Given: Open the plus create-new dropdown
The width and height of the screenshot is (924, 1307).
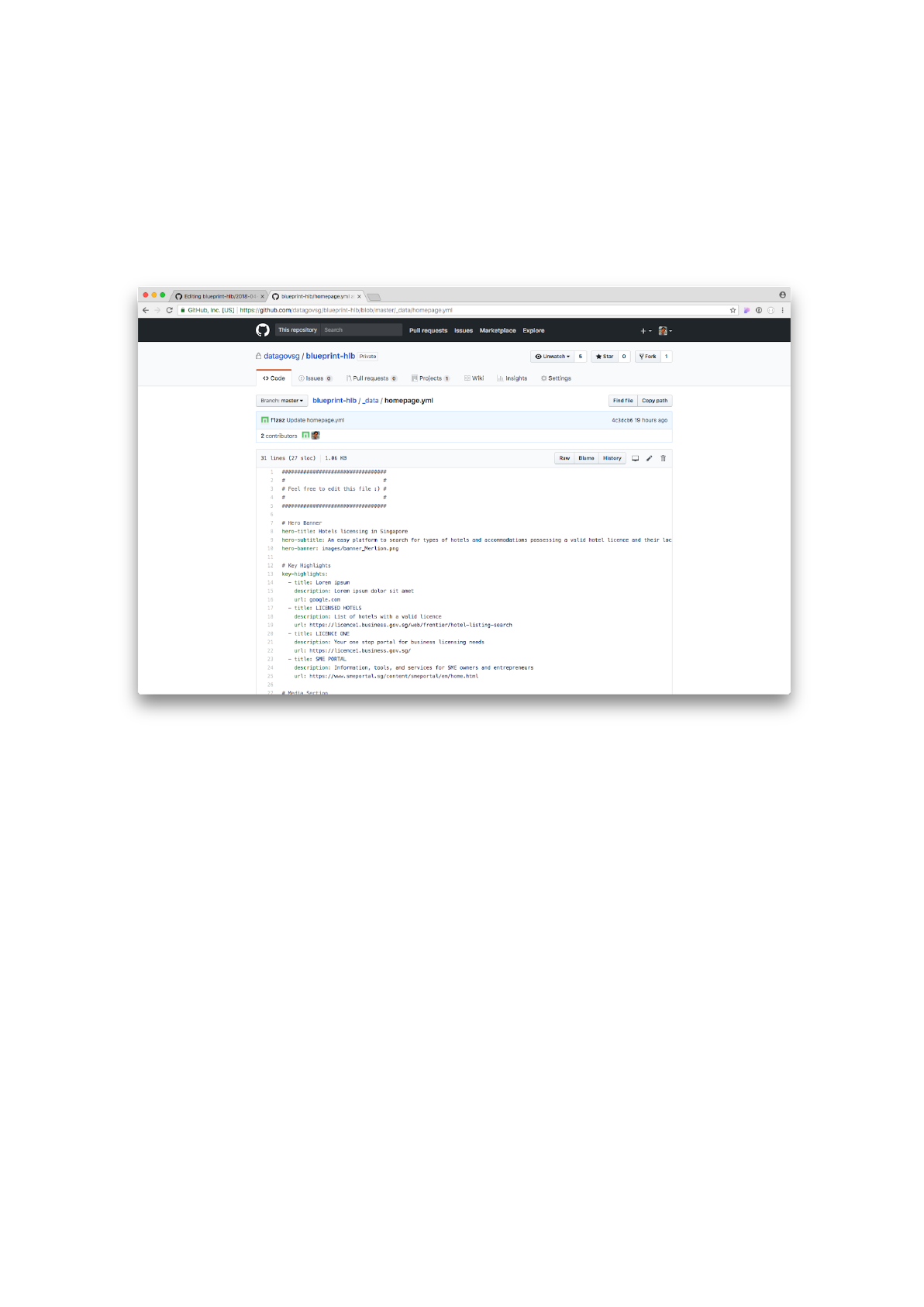Looking at the screenshot, I should pos(646,331).
